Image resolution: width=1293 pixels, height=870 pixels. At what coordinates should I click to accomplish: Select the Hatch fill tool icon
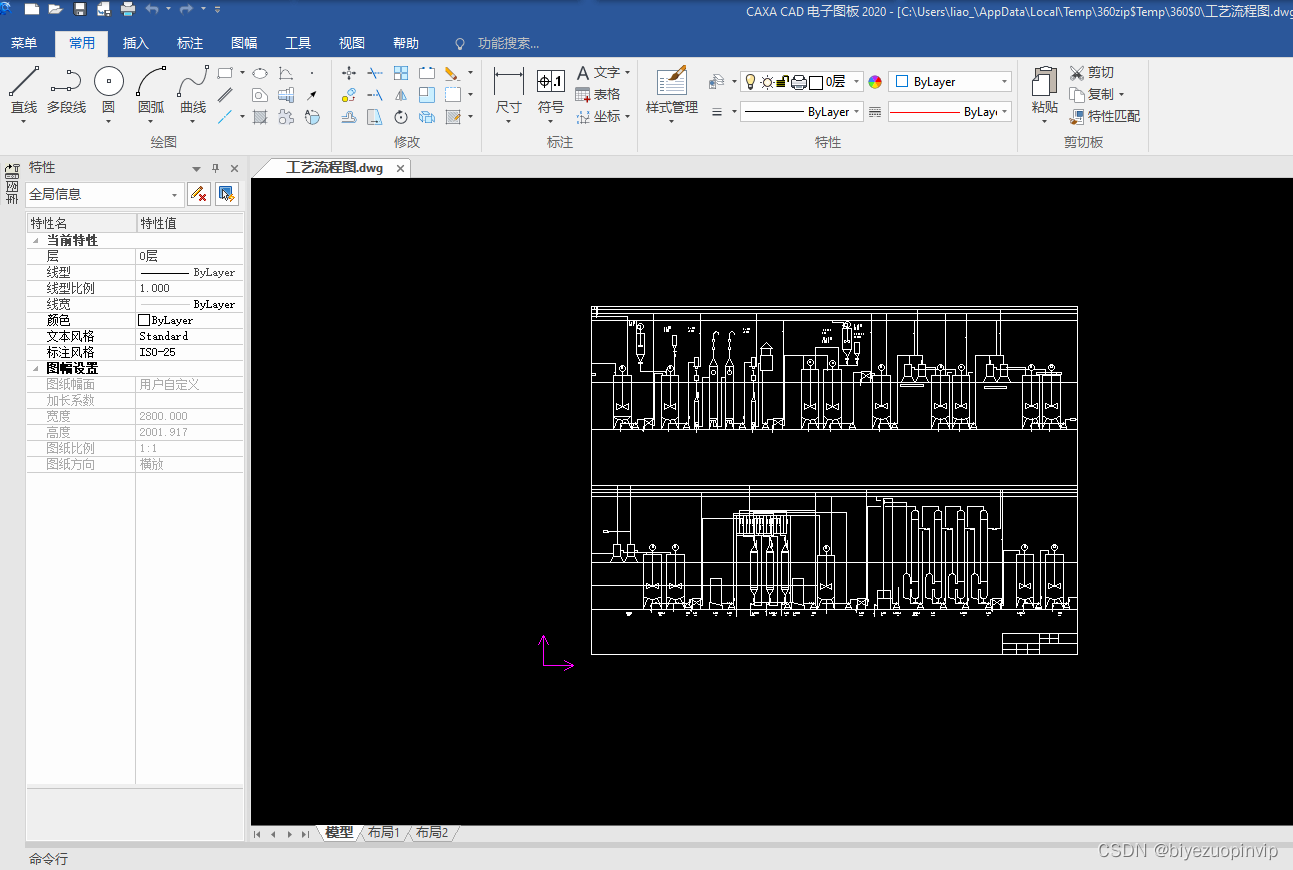point(260,117)
